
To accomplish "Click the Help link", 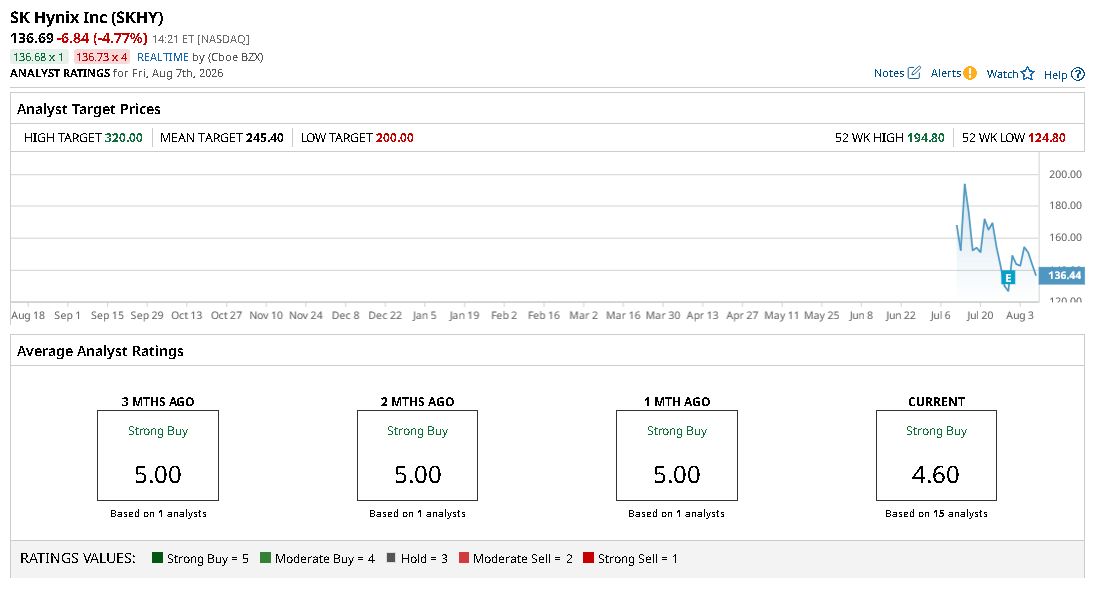I will point(1055,74).
